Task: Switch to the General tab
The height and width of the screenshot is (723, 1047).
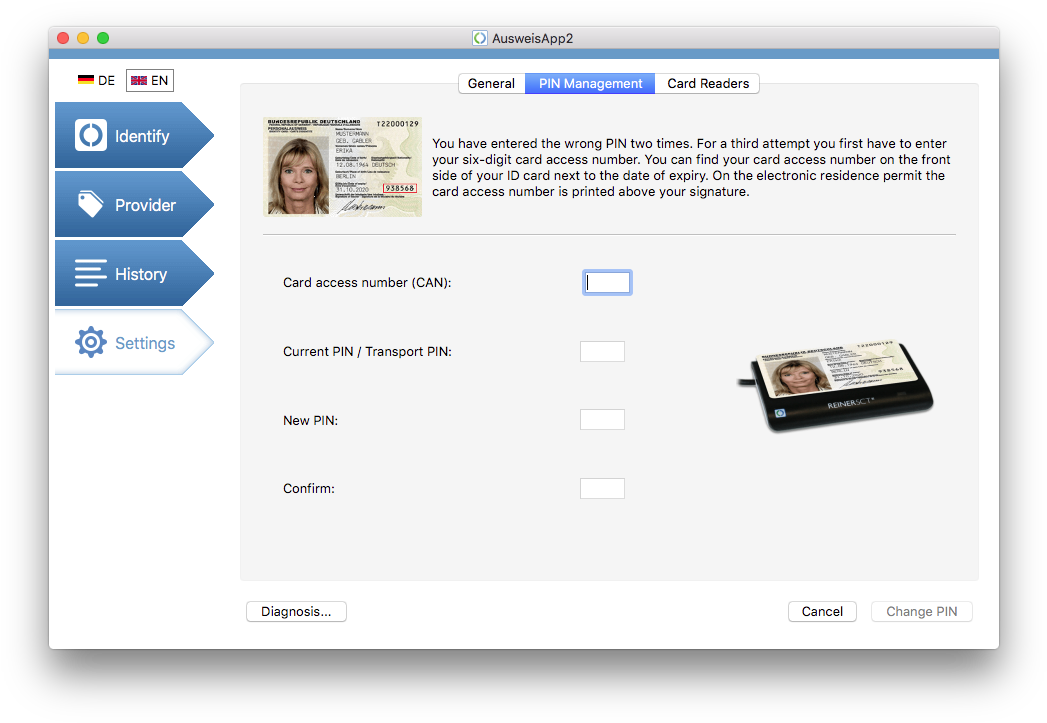Action: click(492, 83)
